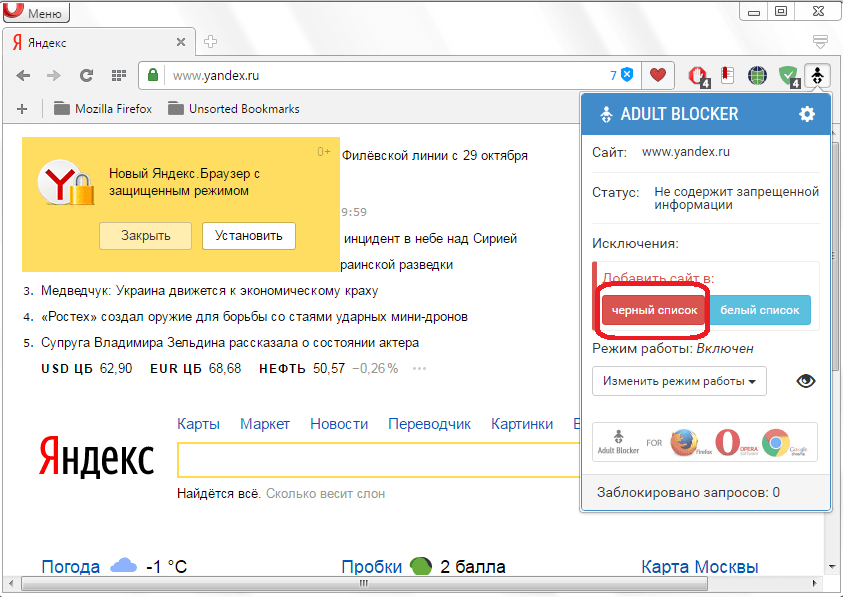
Task: Open «Ростех» mini-drones news link
Action: pyautogui.click(x=254, y=317)
